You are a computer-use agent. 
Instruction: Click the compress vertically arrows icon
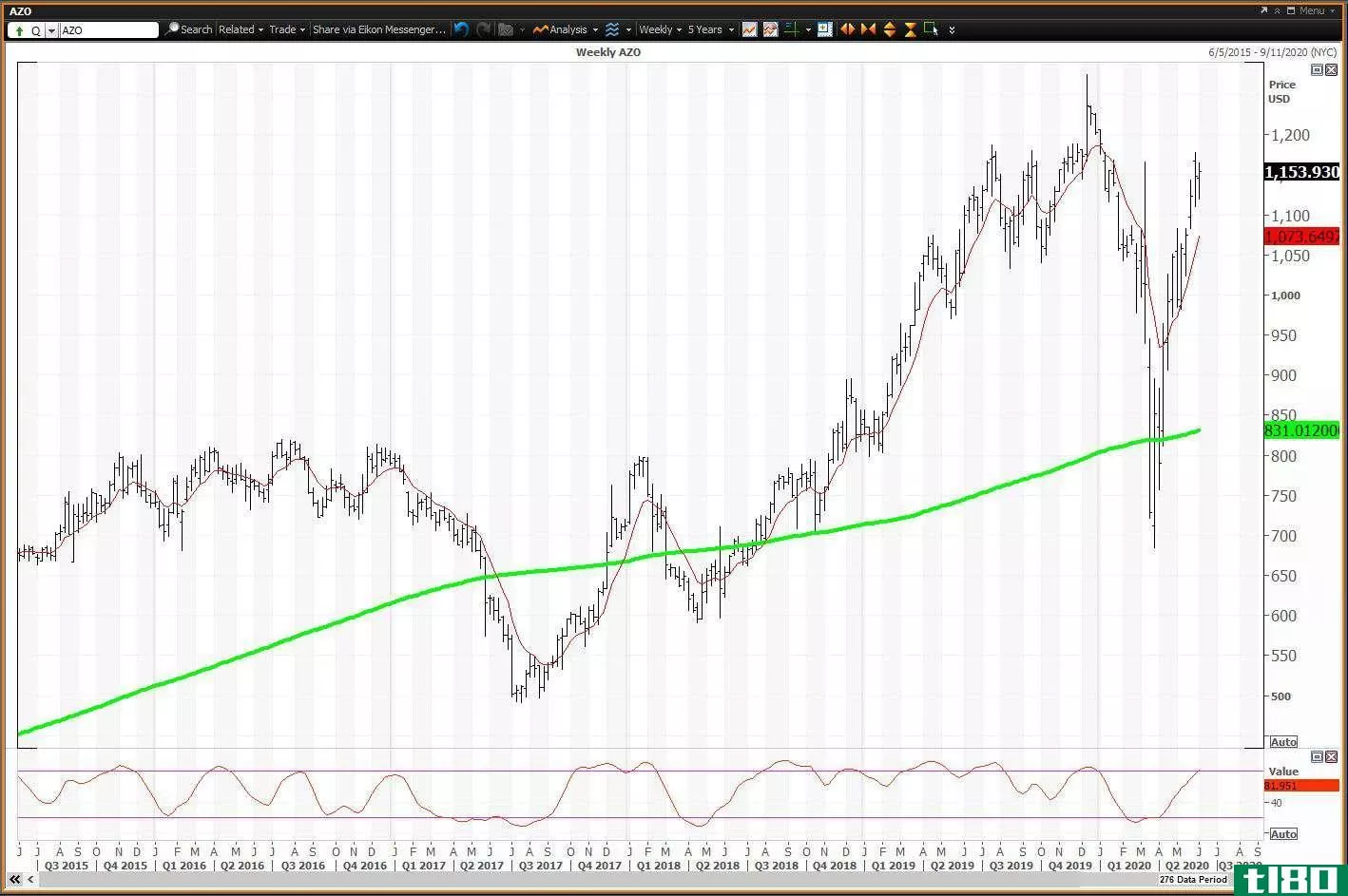point(910,29)
